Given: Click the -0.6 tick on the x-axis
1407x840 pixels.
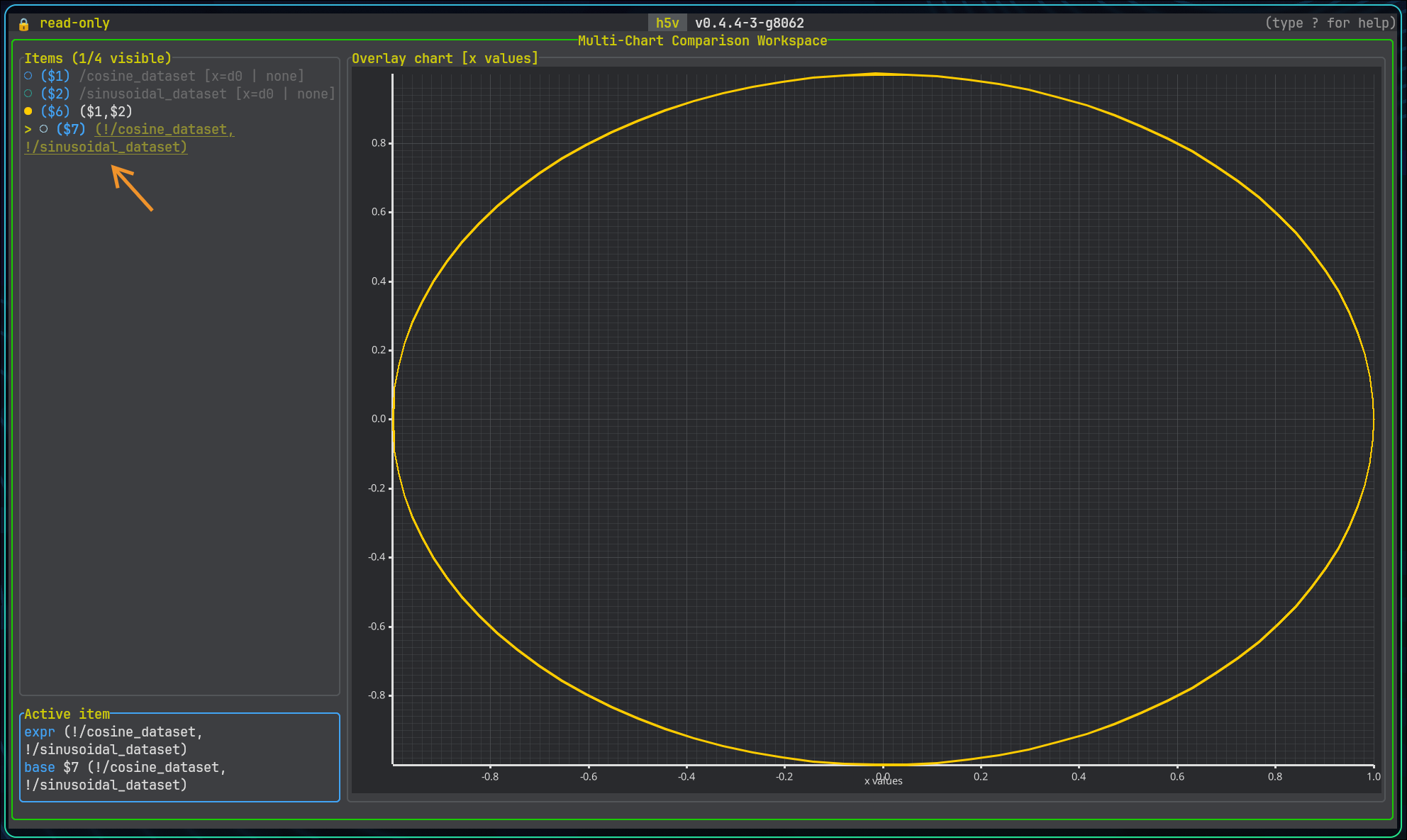Looking at the screenshot, I should 589,777.
